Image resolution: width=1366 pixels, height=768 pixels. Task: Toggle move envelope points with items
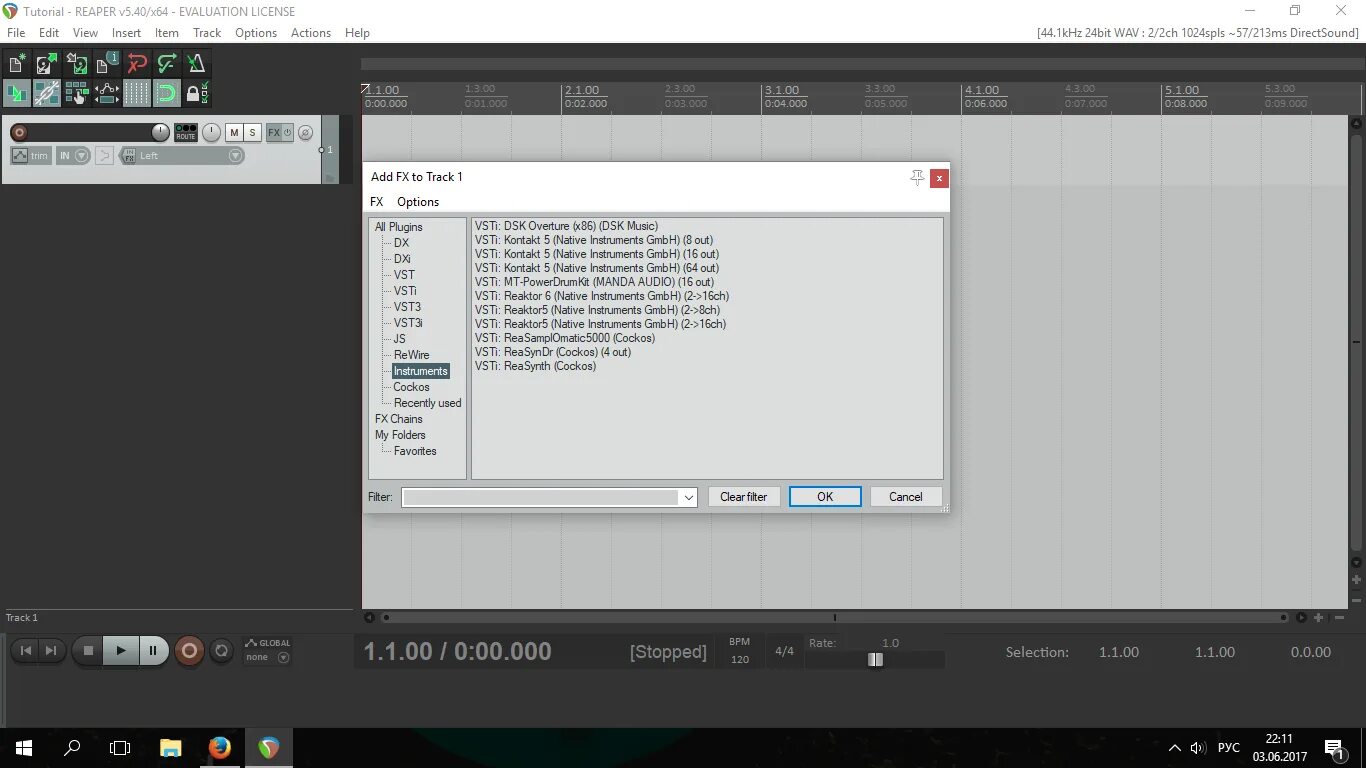(107, 94)
